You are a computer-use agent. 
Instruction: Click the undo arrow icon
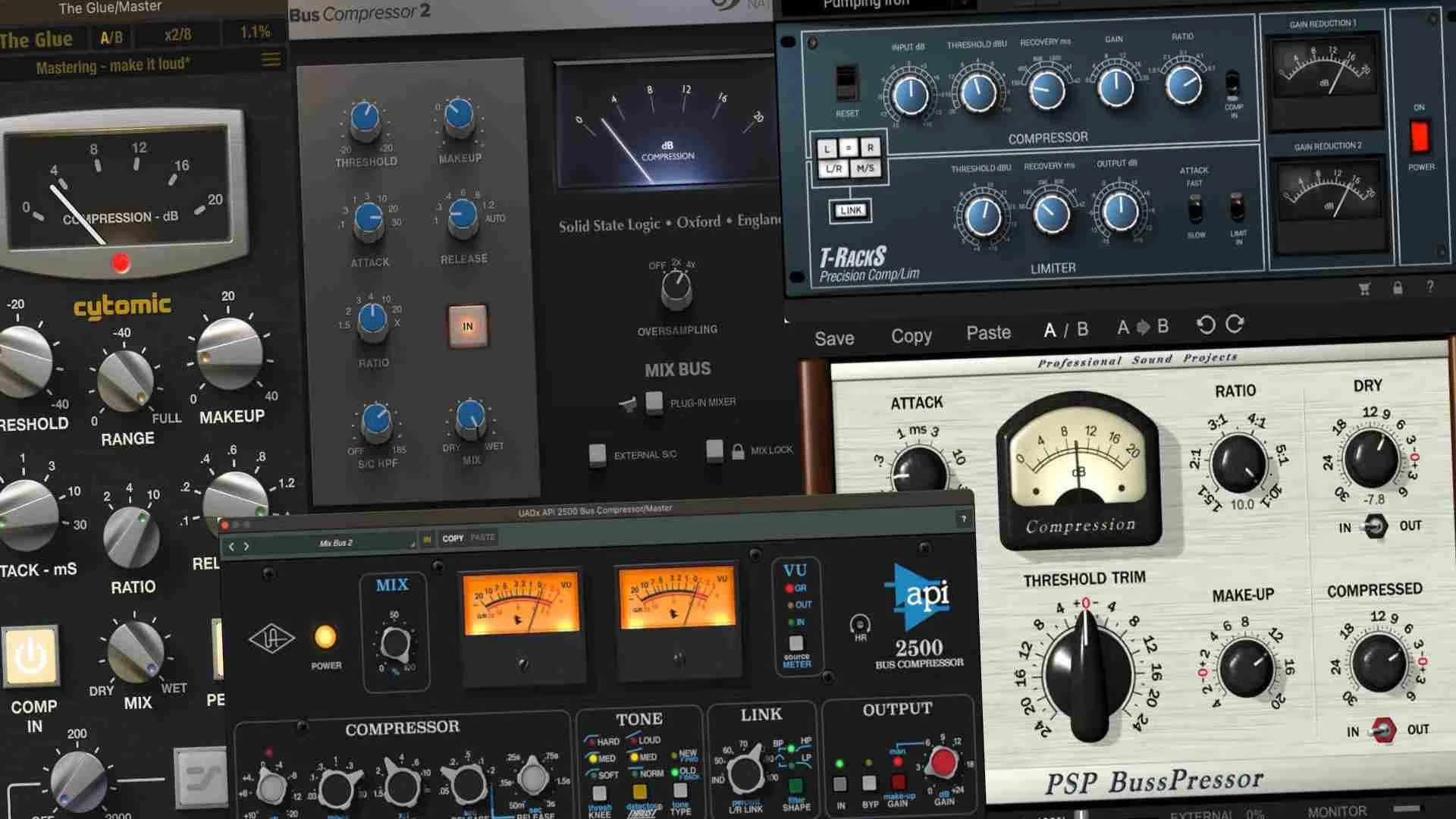(x=1205, y=325)
